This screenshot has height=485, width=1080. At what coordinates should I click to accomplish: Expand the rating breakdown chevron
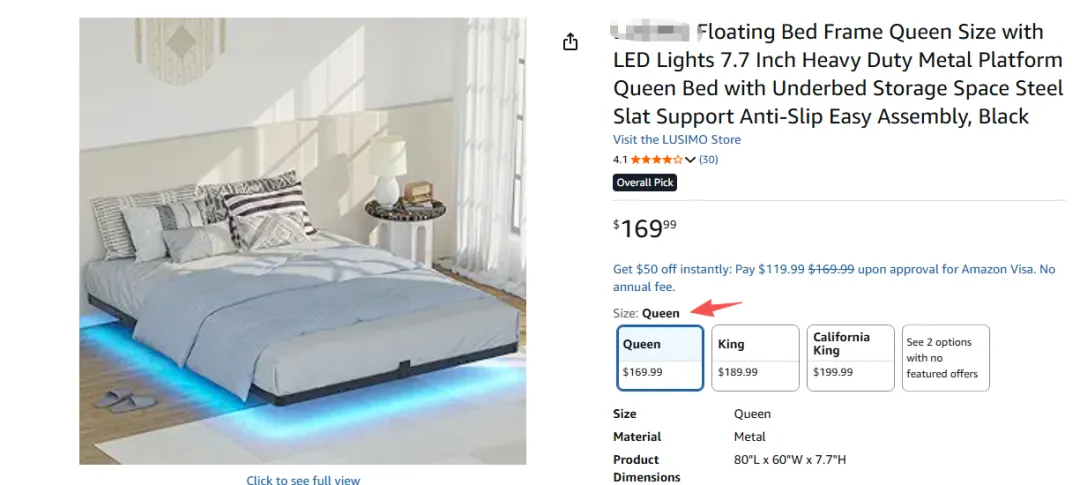click(690, 160)
